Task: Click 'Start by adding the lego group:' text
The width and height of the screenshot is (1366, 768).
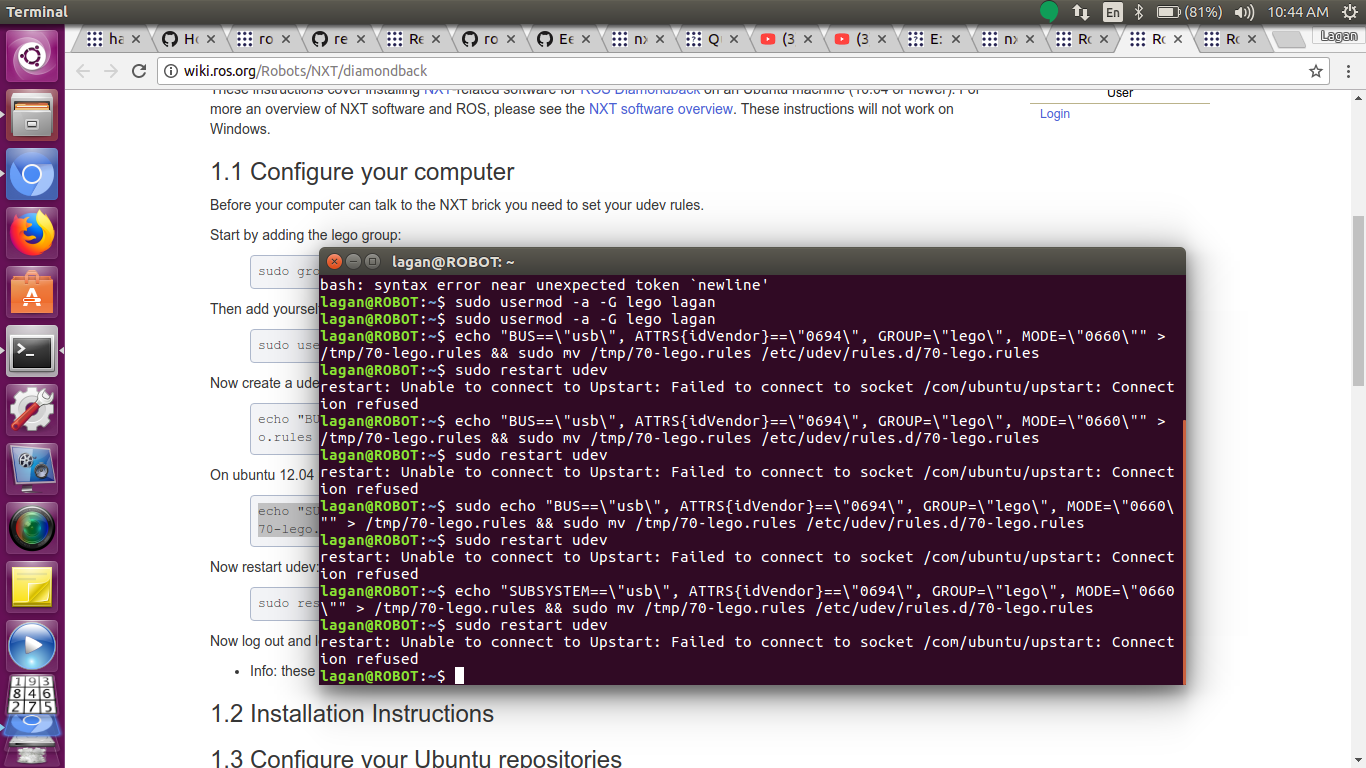Action: pos(305,235)
